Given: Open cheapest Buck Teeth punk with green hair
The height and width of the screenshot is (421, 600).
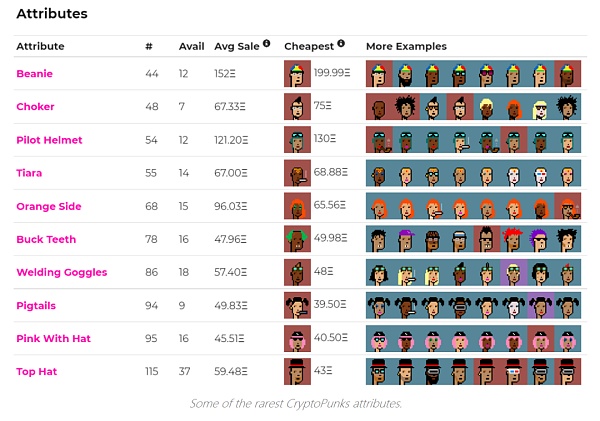Looking at the screenshot, I should [297, 239].
